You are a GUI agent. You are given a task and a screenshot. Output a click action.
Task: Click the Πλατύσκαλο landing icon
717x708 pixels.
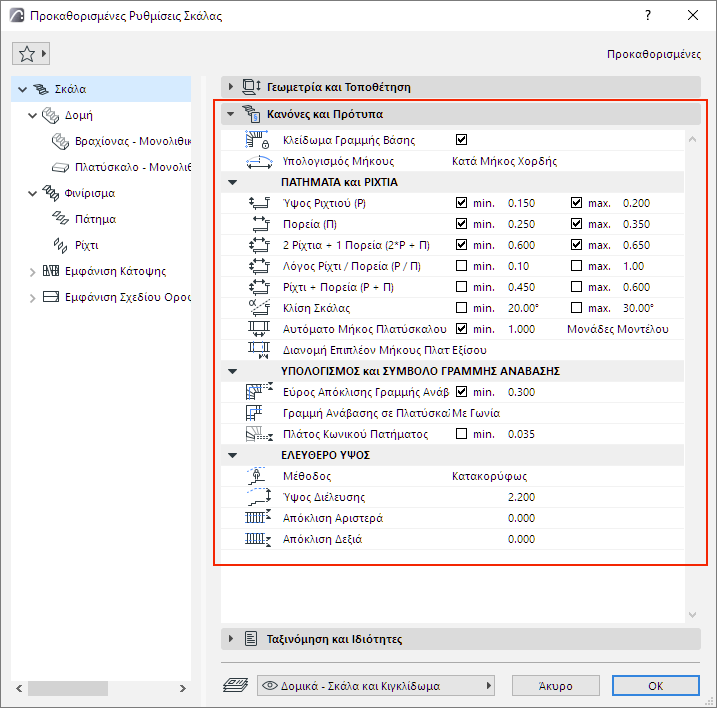point(60,167)
